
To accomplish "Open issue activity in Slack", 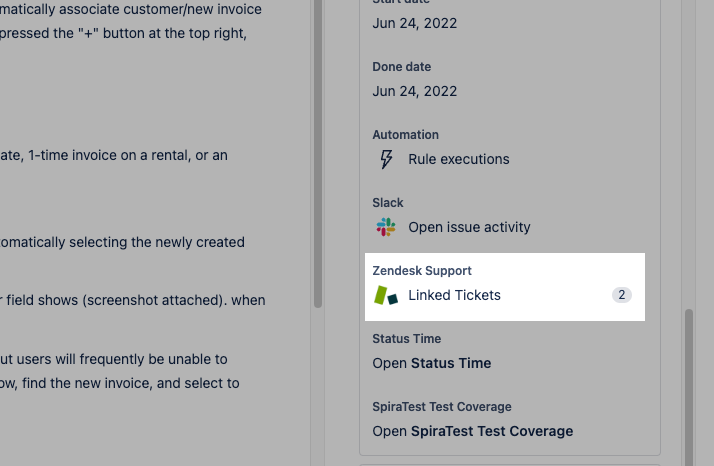I will click(x=469, y=227).
